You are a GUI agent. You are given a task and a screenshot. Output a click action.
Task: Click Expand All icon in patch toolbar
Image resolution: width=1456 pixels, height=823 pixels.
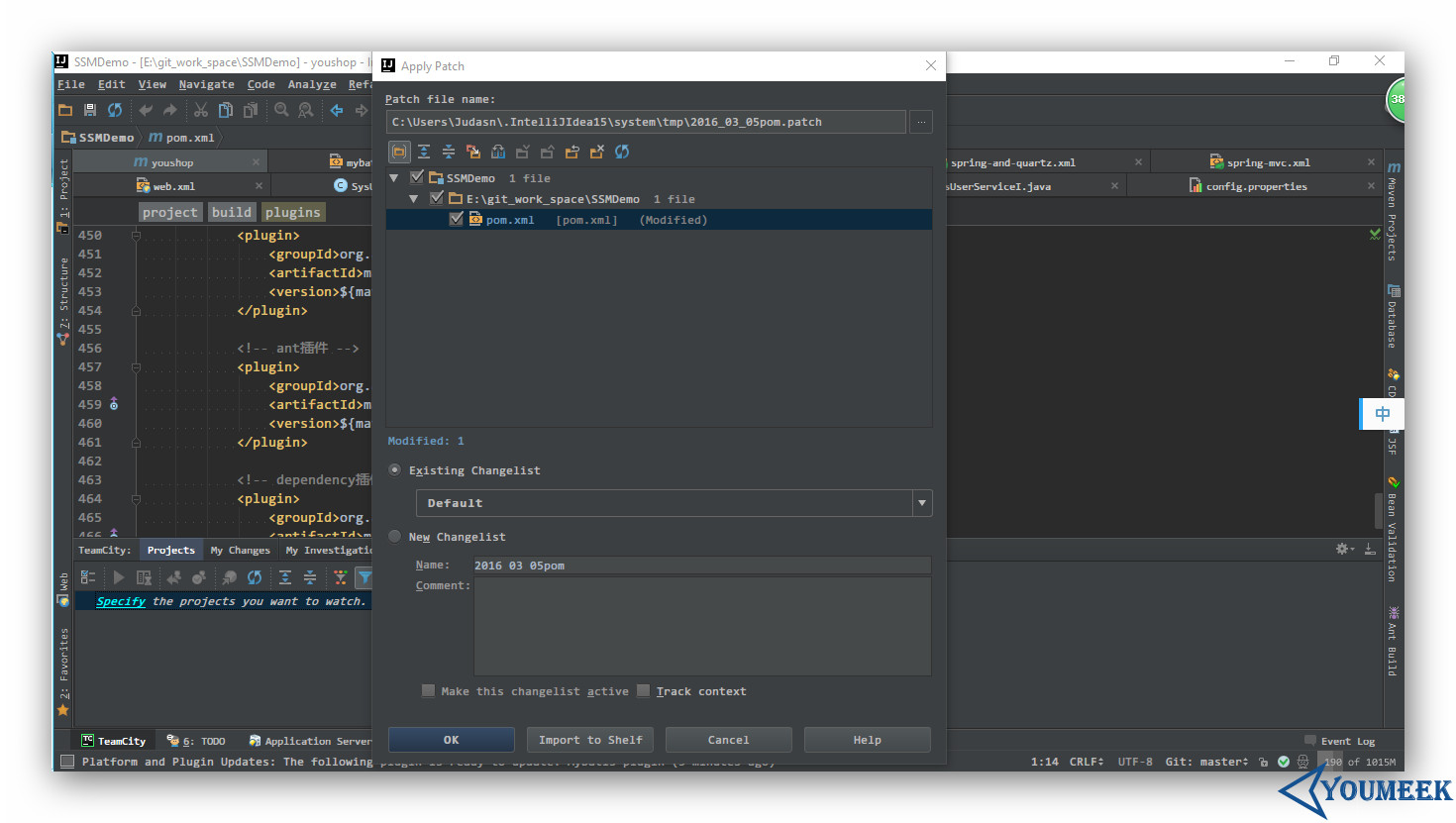click(x=424, y=152)
